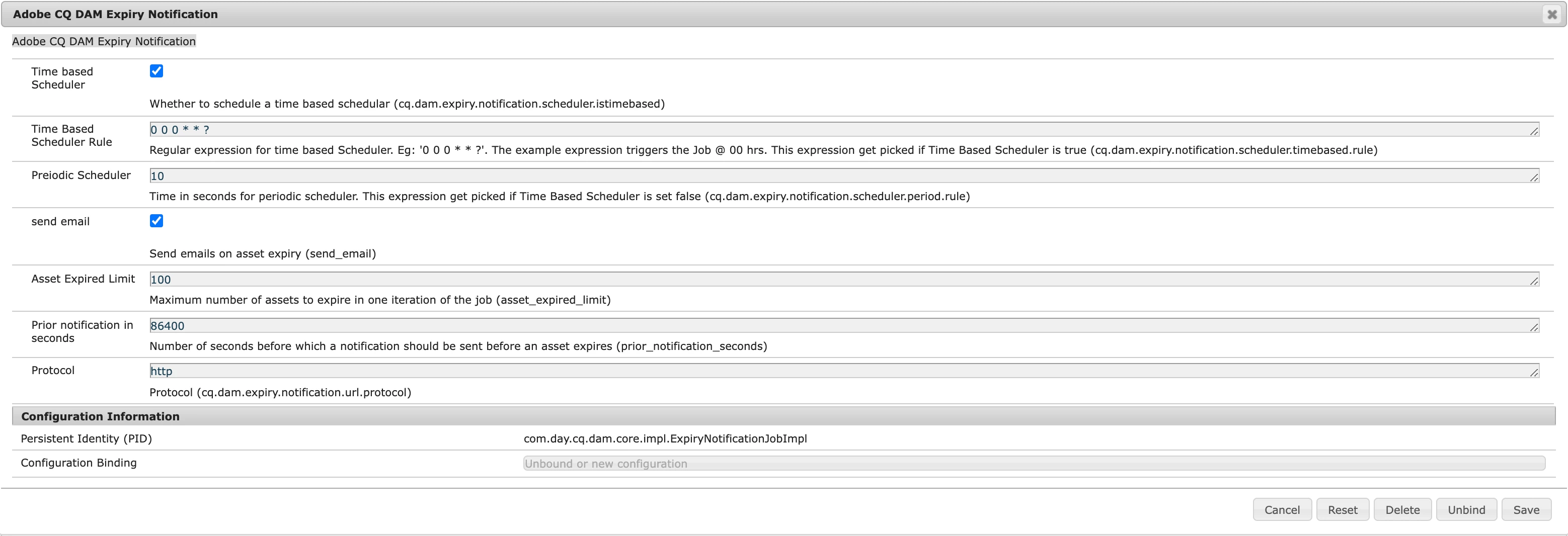Click the 'Preiodic Scheduler' label
1568x536 pixels.
[81, 175]
